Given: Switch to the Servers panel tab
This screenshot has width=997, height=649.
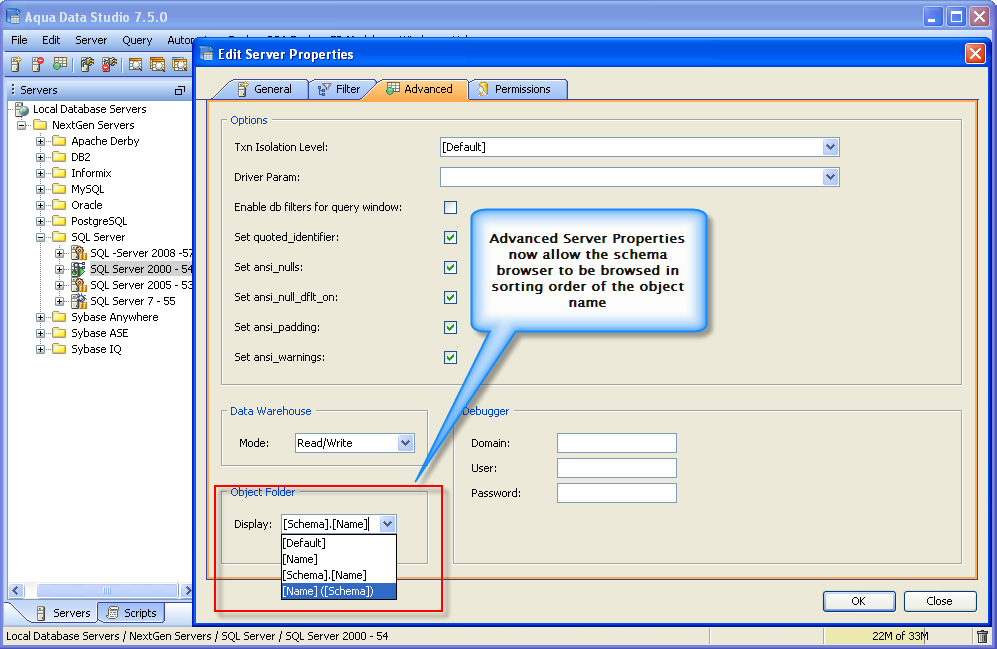Looking at the screenshot, I should tap(63, 613).
